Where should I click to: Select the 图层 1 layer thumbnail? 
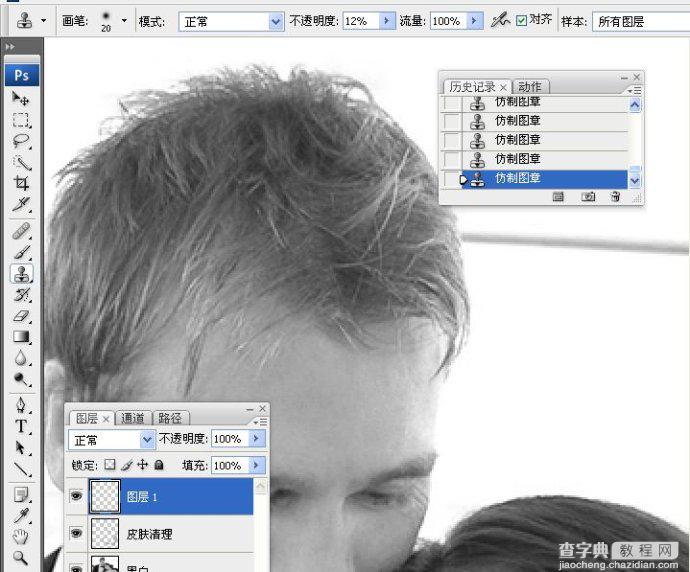click(x=105, y=496)
